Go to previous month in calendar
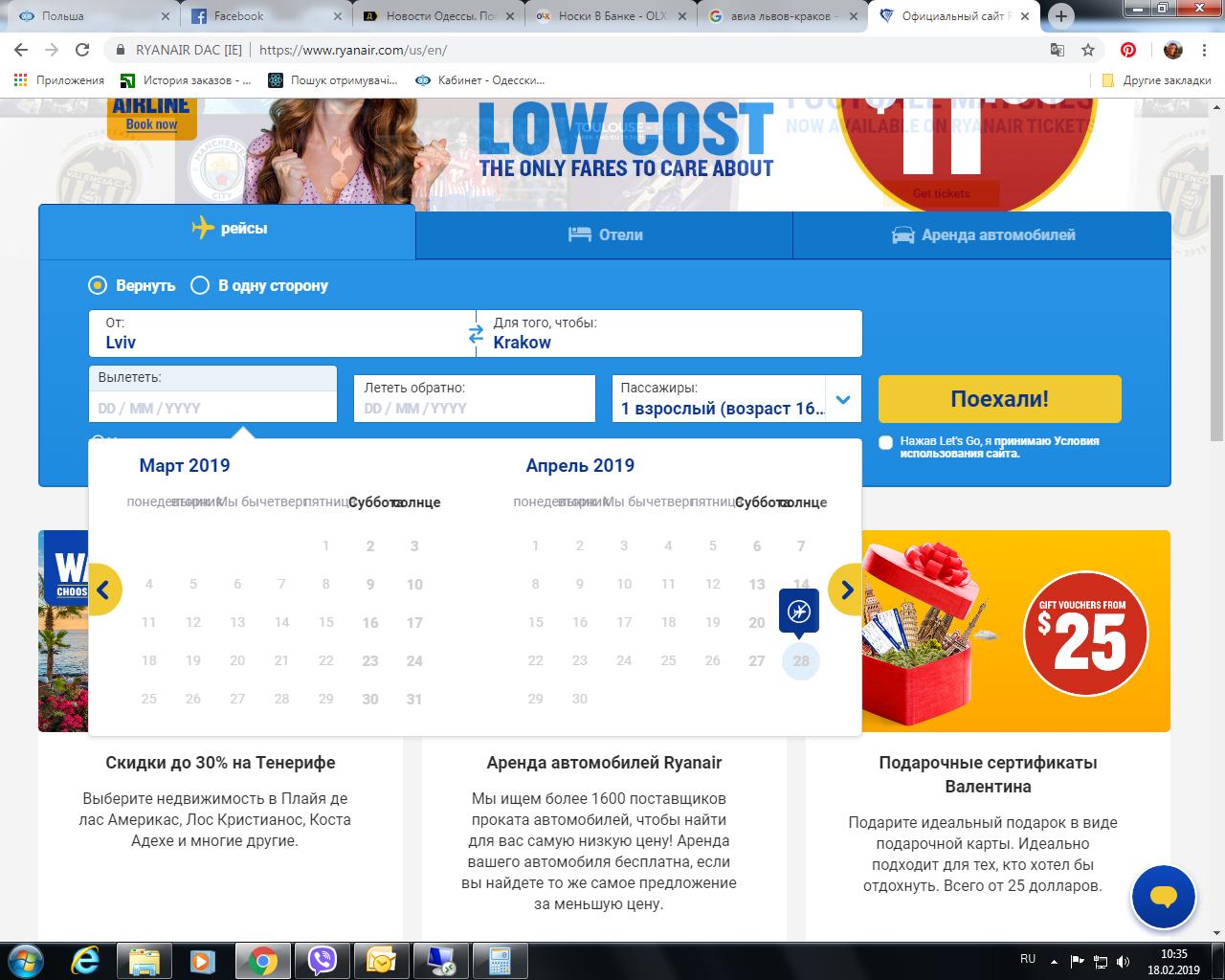 click(103, 590)
